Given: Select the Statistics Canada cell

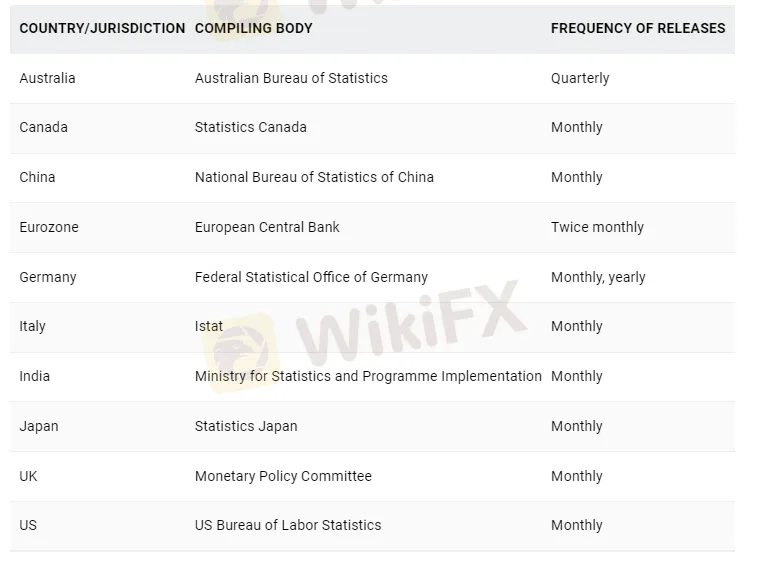Looking at the screenshot, I should click(250, 127).
